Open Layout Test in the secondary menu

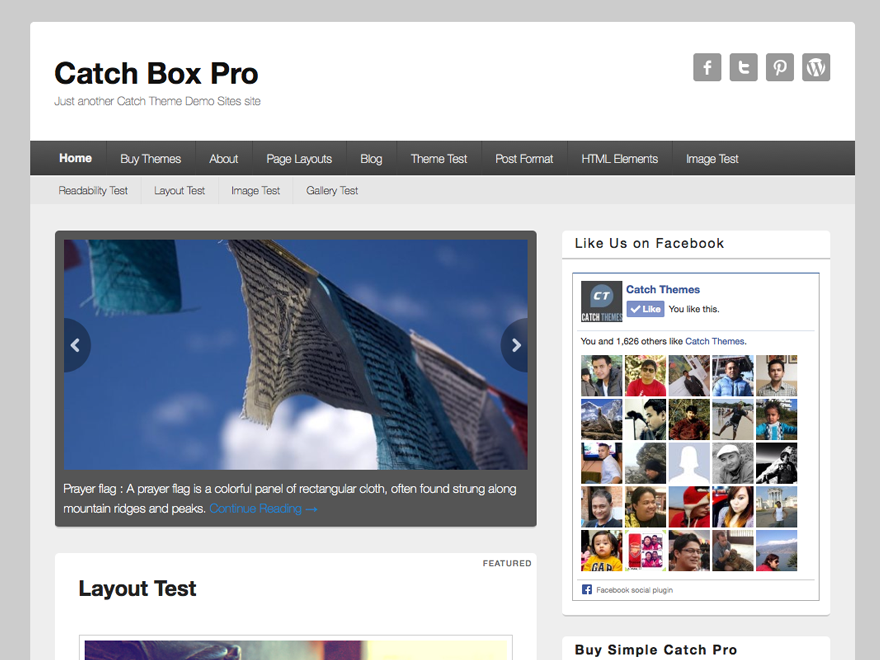(x=180, y=190)
